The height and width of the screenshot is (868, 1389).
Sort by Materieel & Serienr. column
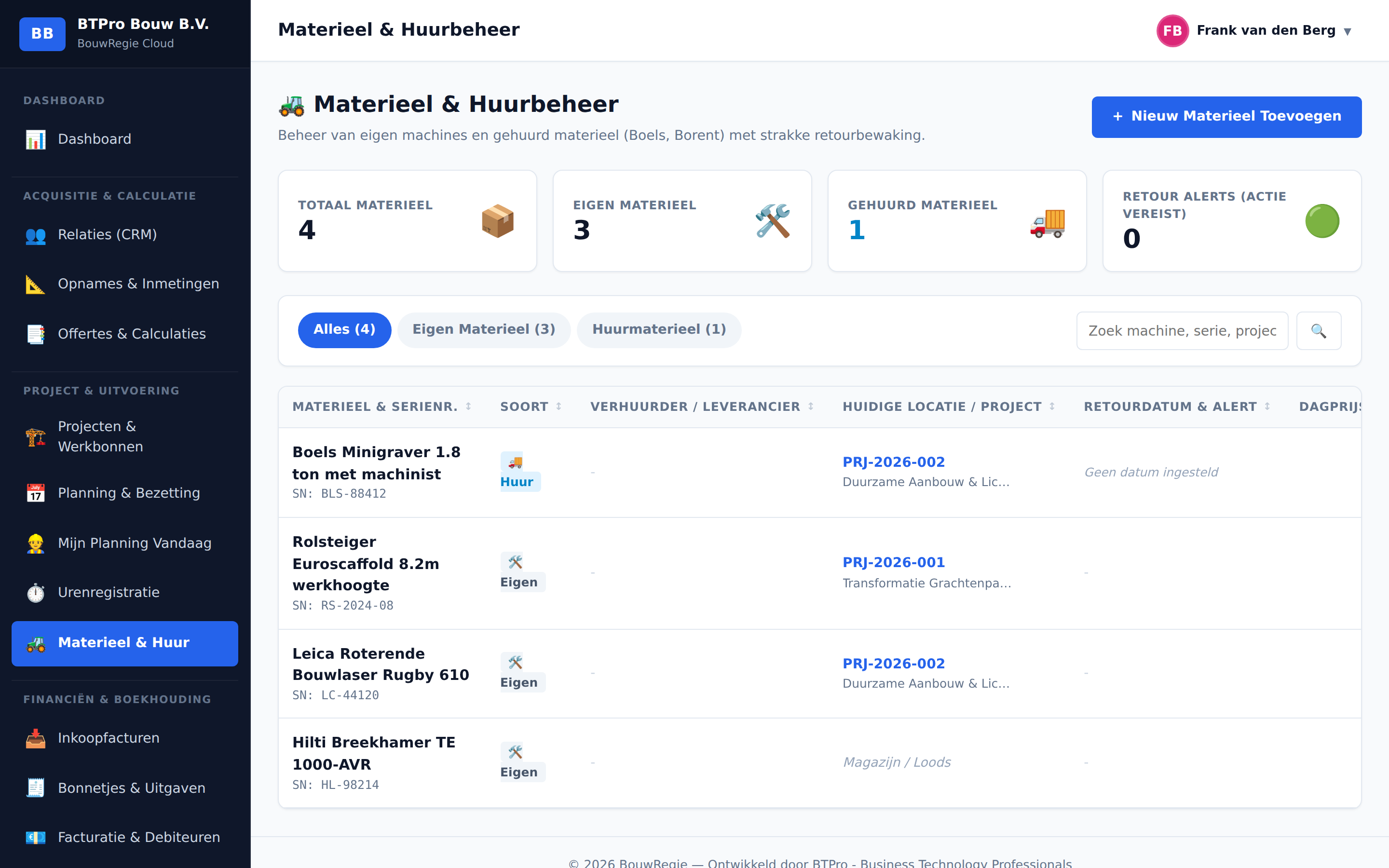[381, 407]
